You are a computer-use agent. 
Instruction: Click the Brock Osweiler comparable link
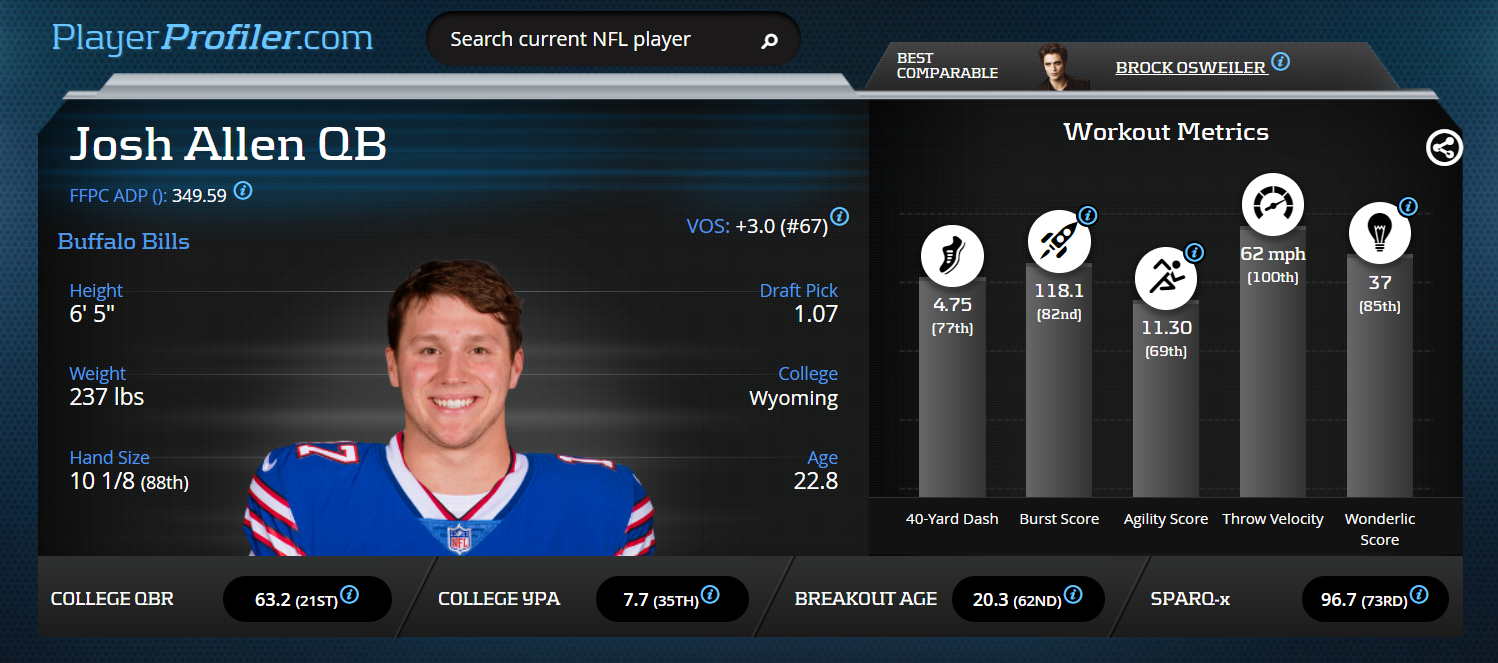pos(1190,67)
